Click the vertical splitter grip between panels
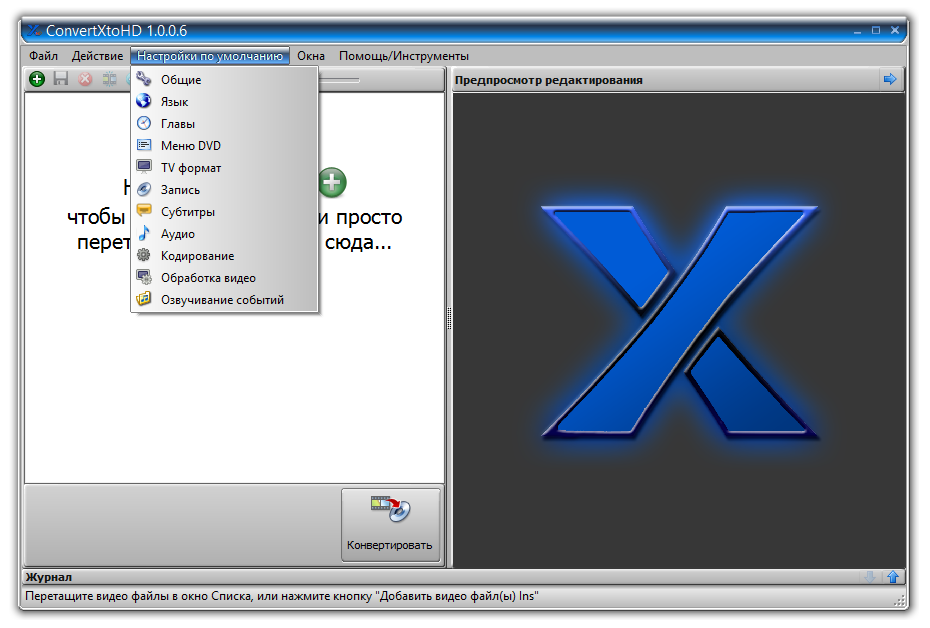930x628 pixels. coord(449,318)
